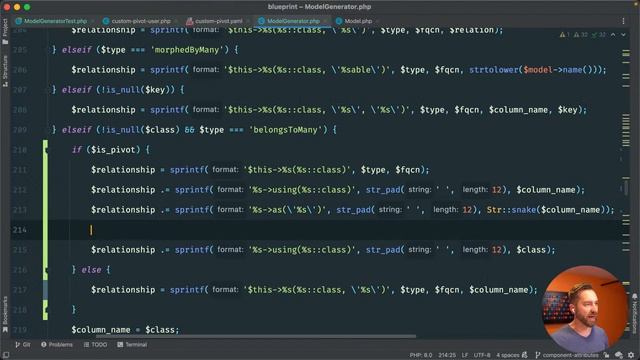Screen dimensions: 640x360
Task: Click the closing brace fold marker line 218
Action: point(46,310)
